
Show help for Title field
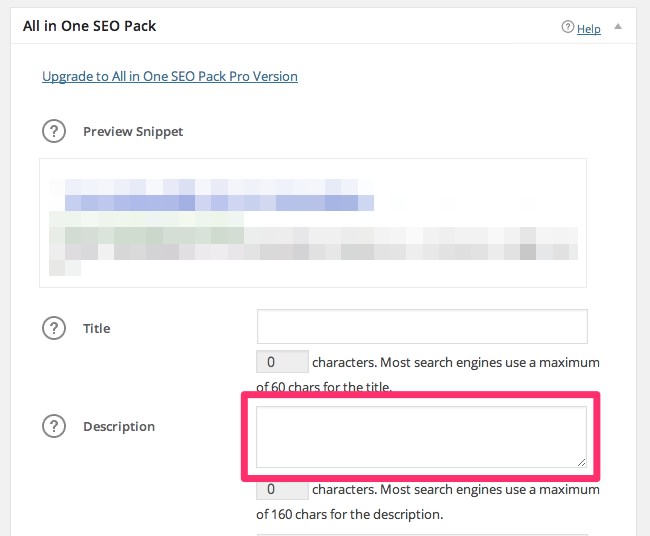click(54, 328)
